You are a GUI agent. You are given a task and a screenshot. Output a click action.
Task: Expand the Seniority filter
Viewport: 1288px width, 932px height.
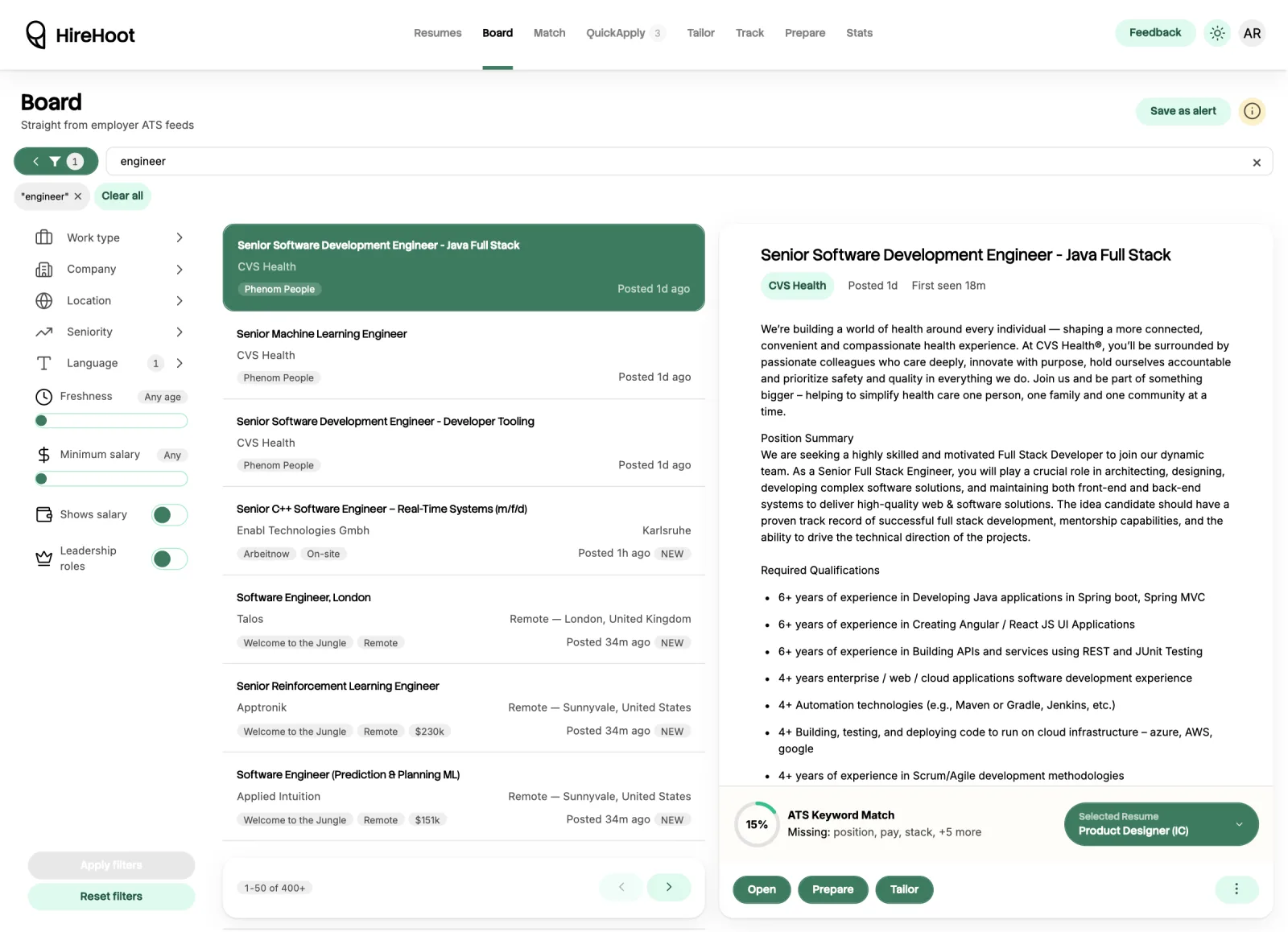pos(180,332)
